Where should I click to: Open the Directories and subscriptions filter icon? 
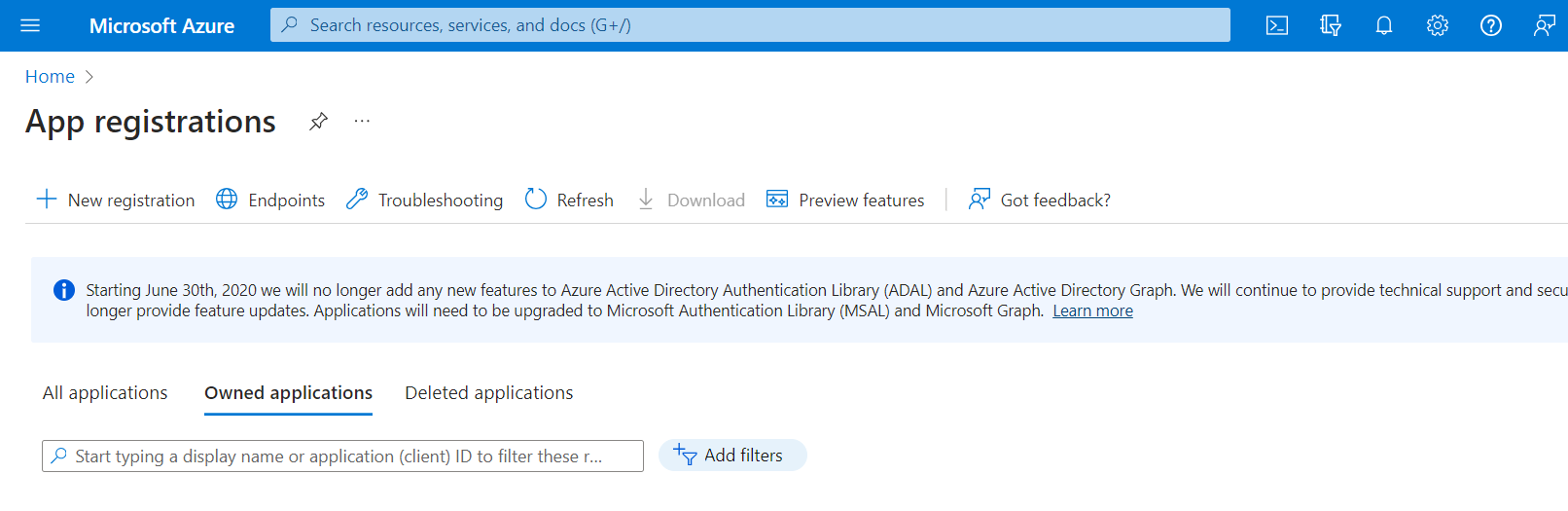click(1330, 25)
